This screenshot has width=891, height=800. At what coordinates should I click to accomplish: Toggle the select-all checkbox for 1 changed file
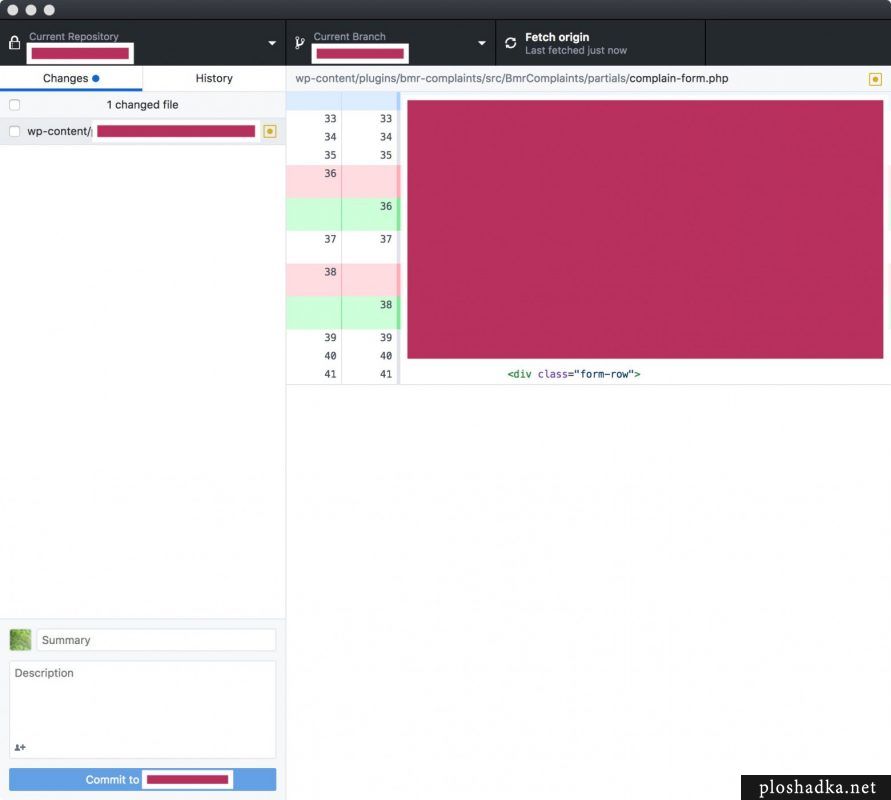point(15,105)
